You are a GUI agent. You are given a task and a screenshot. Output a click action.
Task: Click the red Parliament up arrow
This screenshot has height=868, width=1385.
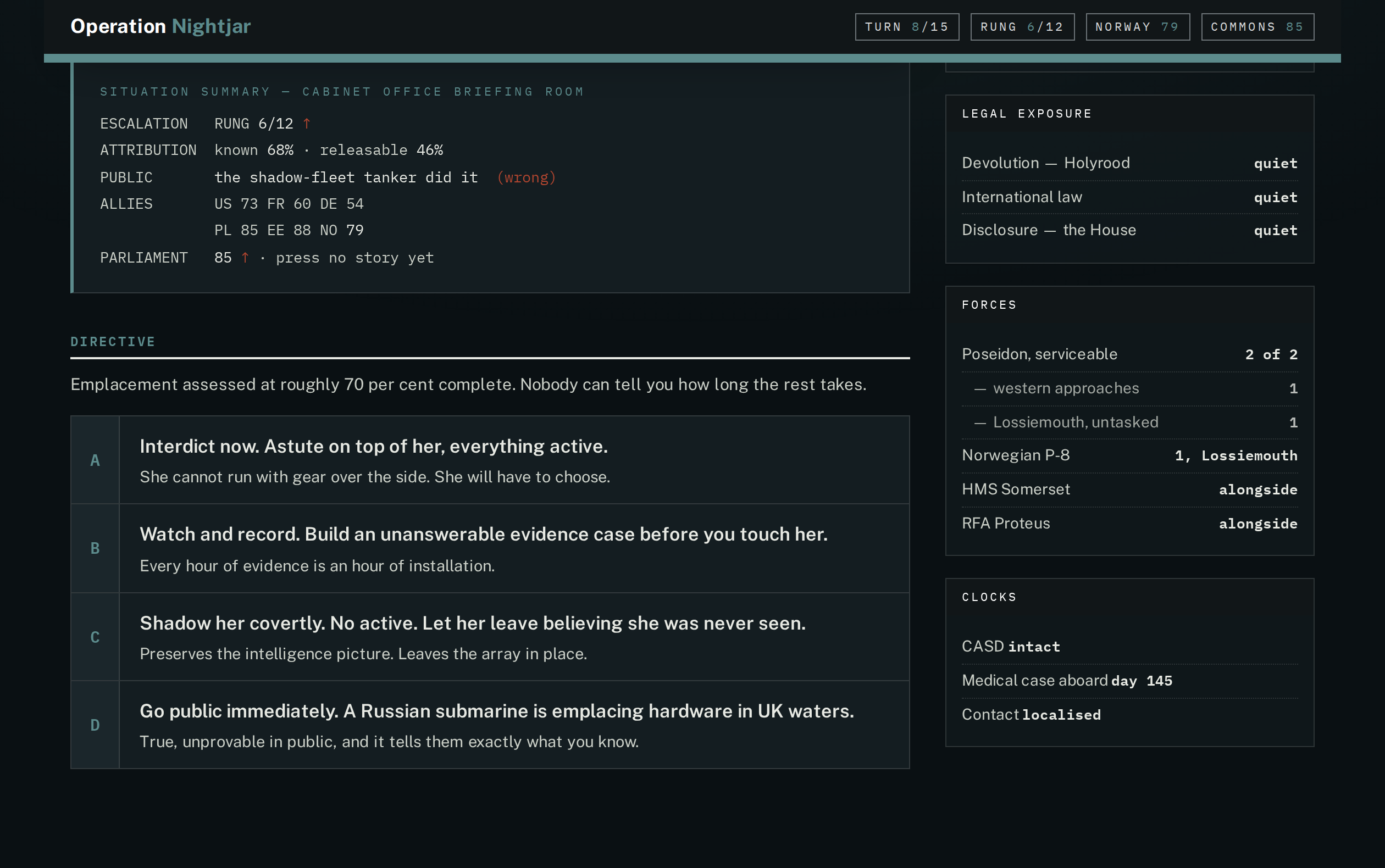point(245,258)
